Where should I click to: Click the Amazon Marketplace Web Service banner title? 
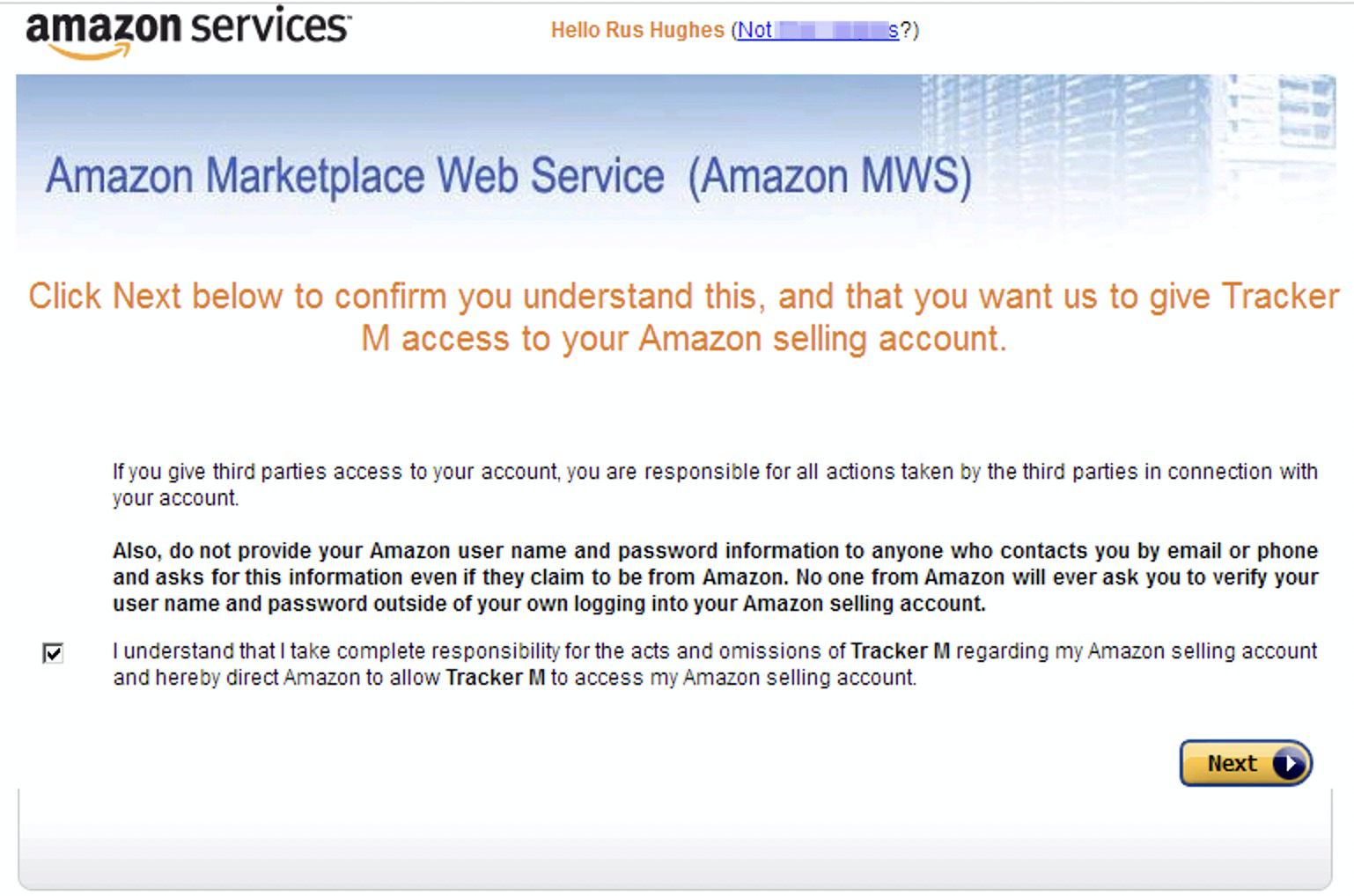(509, 175)
